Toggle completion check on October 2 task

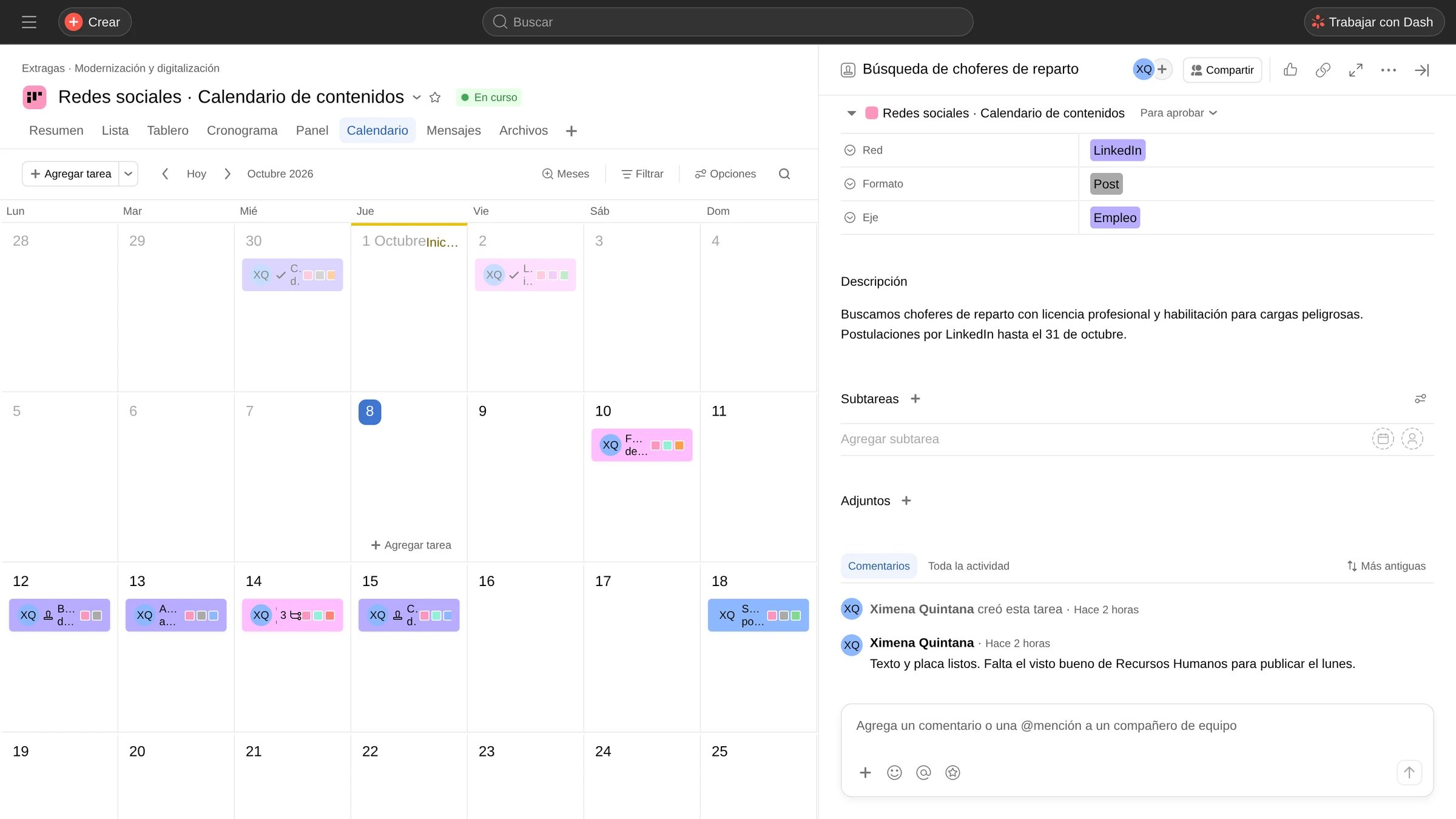514,275
